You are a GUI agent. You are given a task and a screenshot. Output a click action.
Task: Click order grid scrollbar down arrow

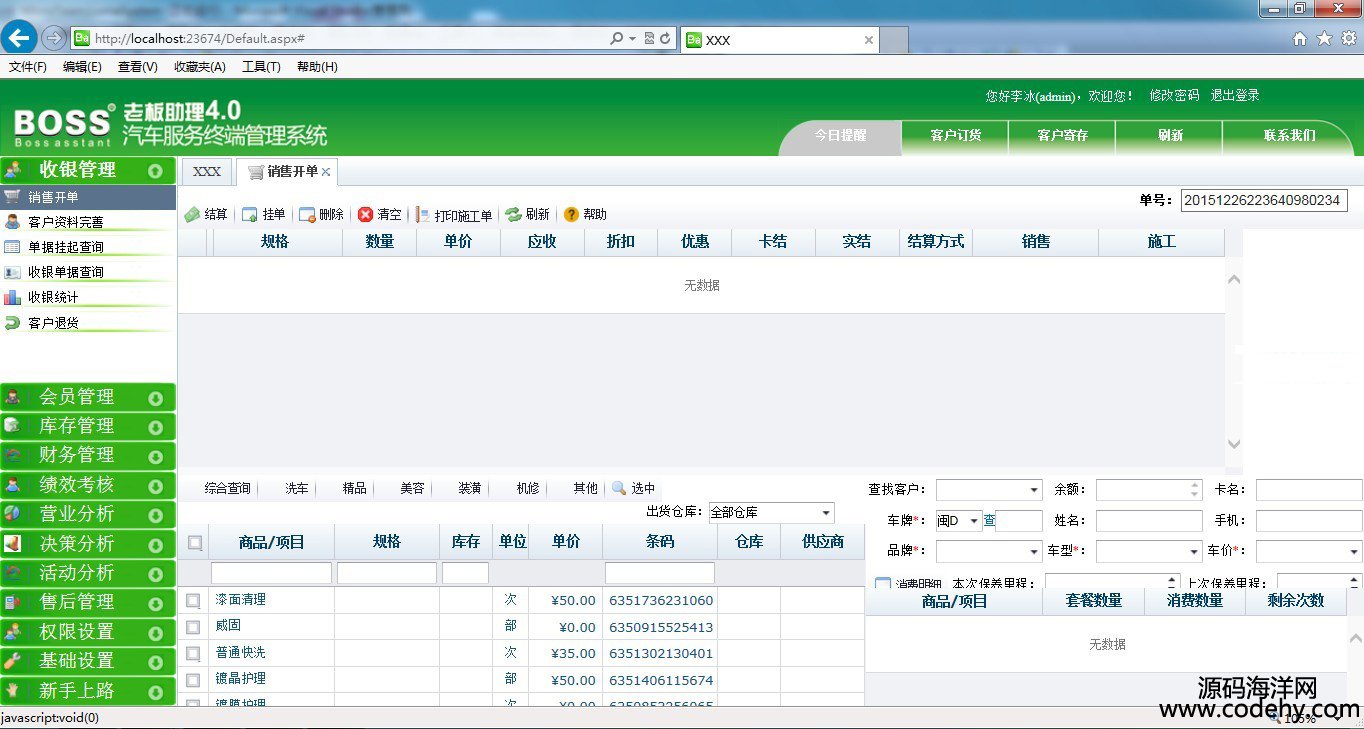click(x=1234, y=444)
